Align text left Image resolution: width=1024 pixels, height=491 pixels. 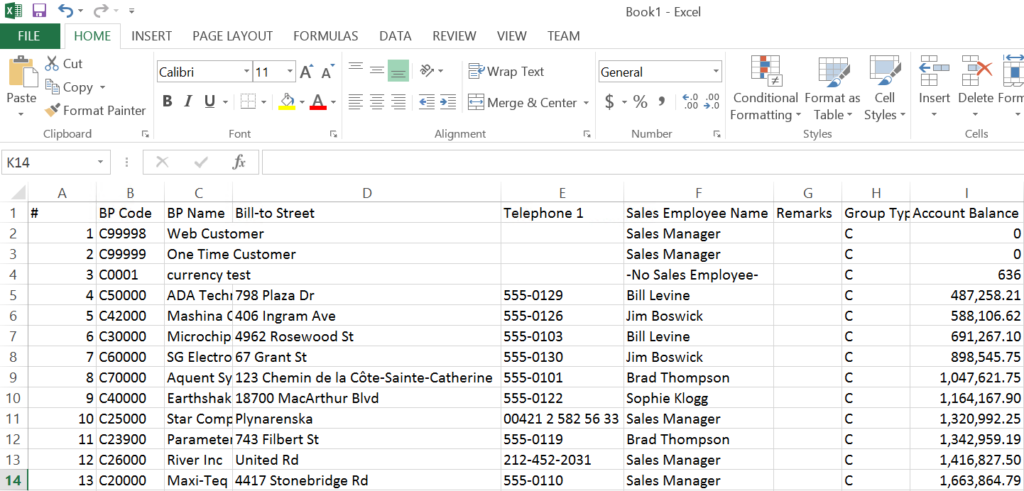(x=355, y=102)
